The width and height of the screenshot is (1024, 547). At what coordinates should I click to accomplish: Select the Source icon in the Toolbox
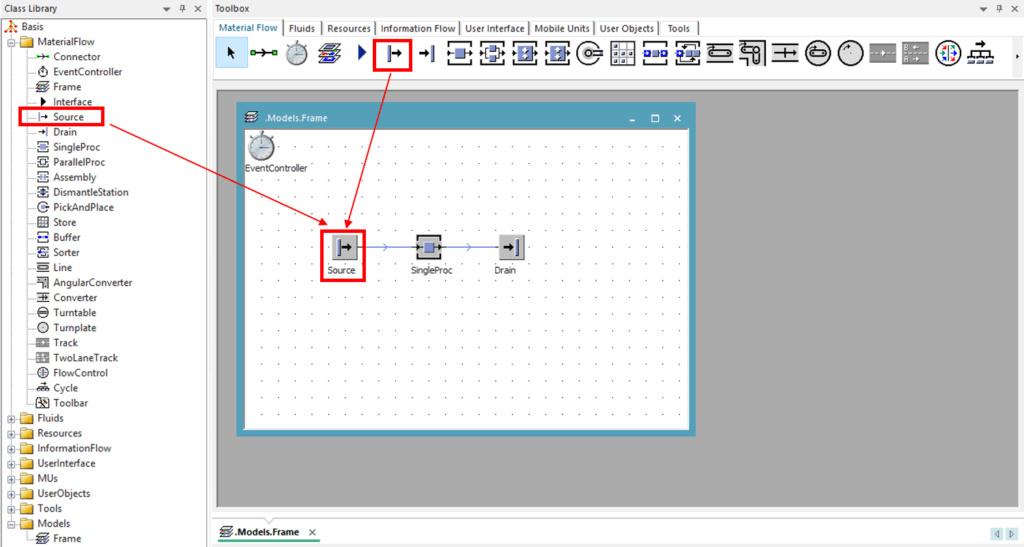pyautogui.click(x=394, y=54)
